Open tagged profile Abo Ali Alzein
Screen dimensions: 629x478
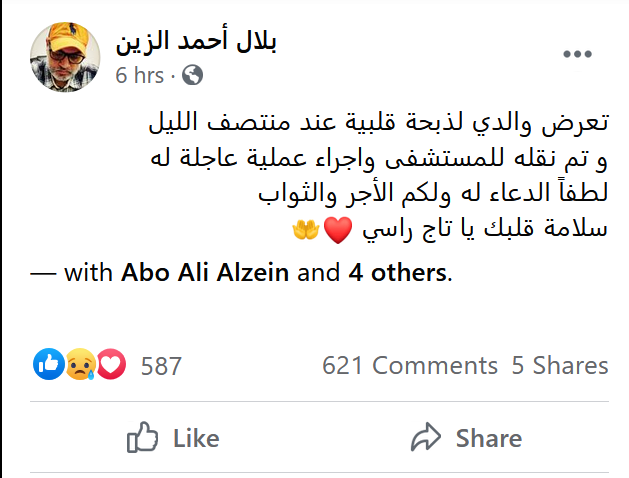(205, 273)
